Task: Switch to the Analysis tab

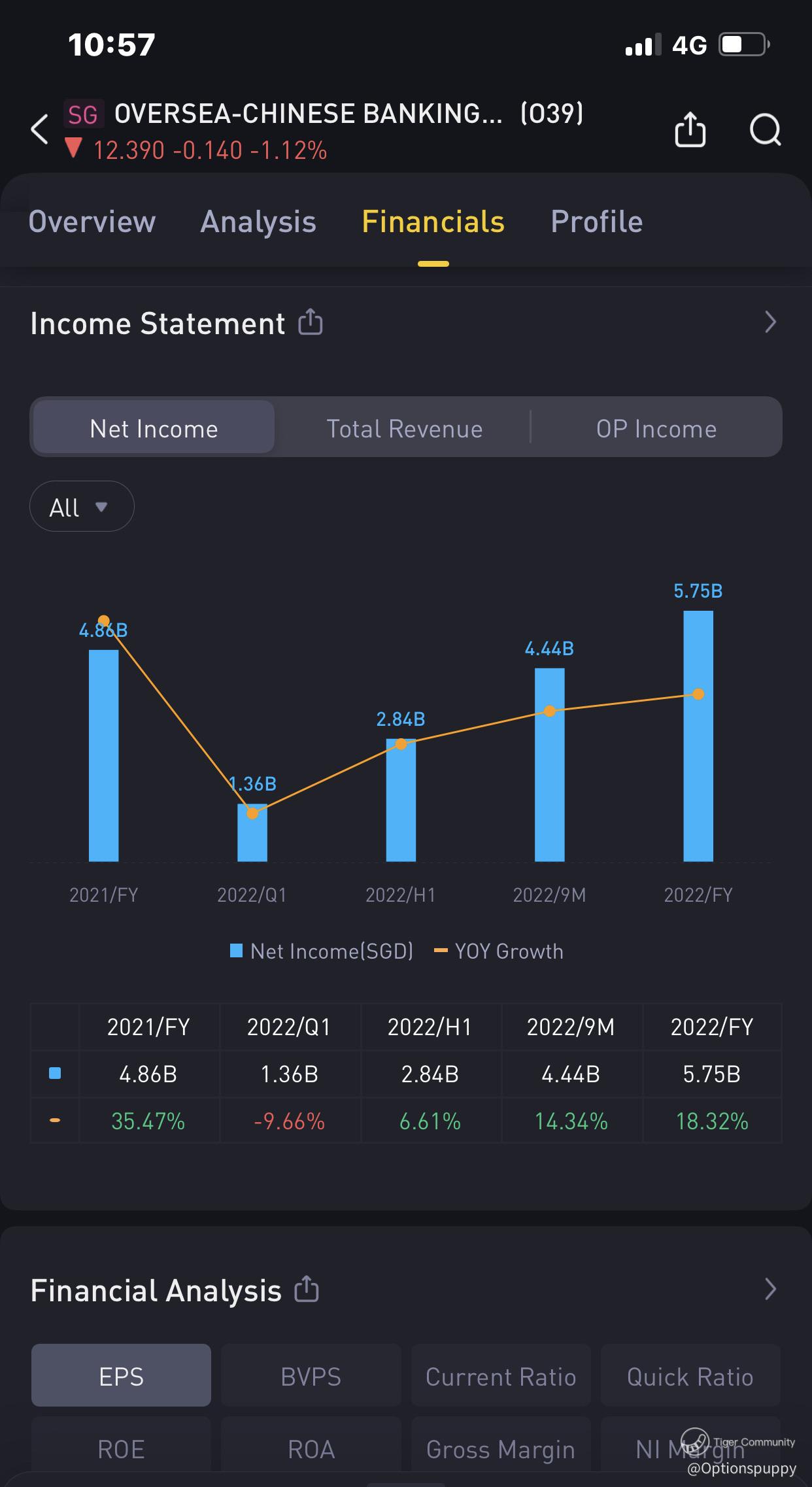Action: (258, 222)
